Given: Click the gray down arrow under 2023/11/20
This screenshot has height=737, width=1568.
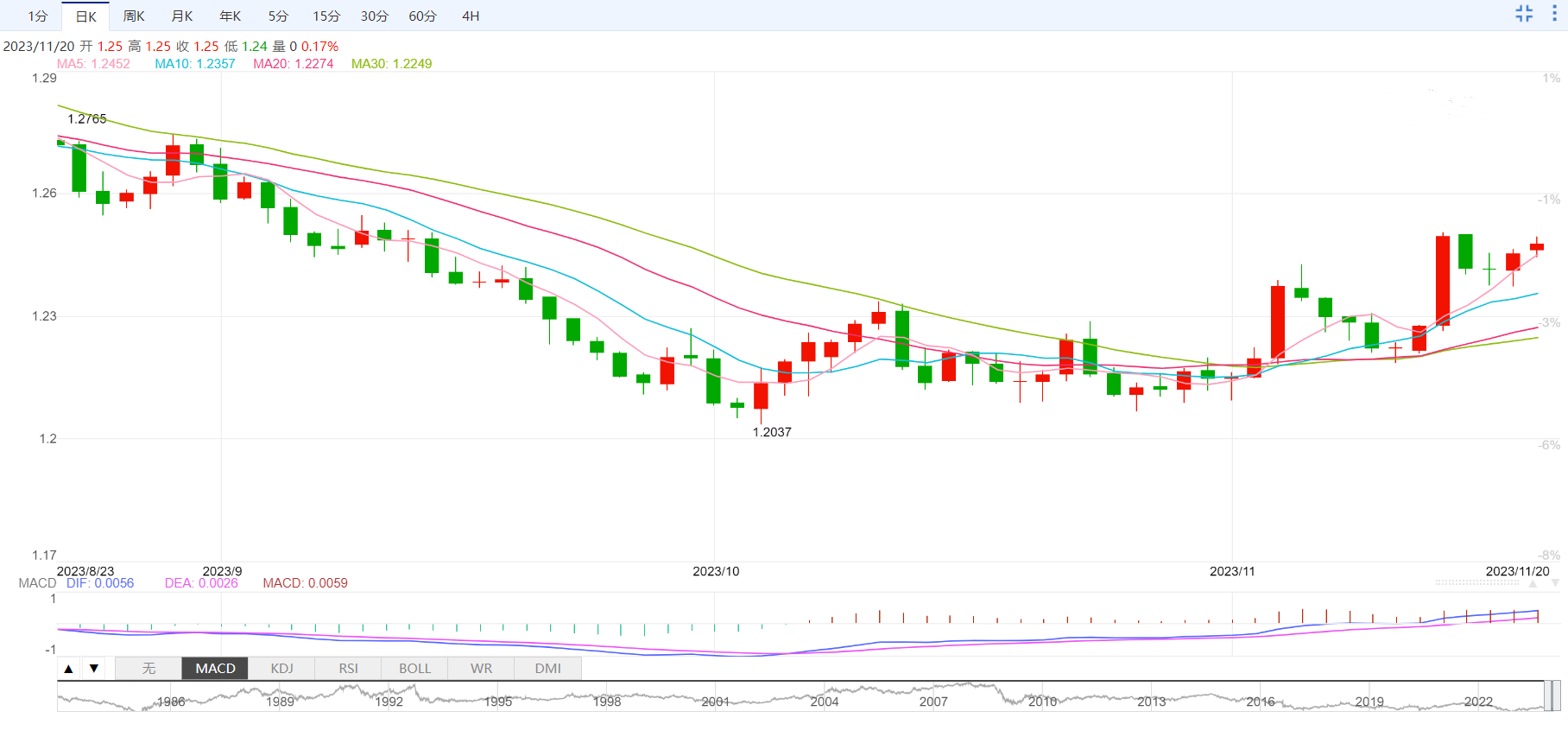Looking at the screenshot, I should pos(1555,583).
